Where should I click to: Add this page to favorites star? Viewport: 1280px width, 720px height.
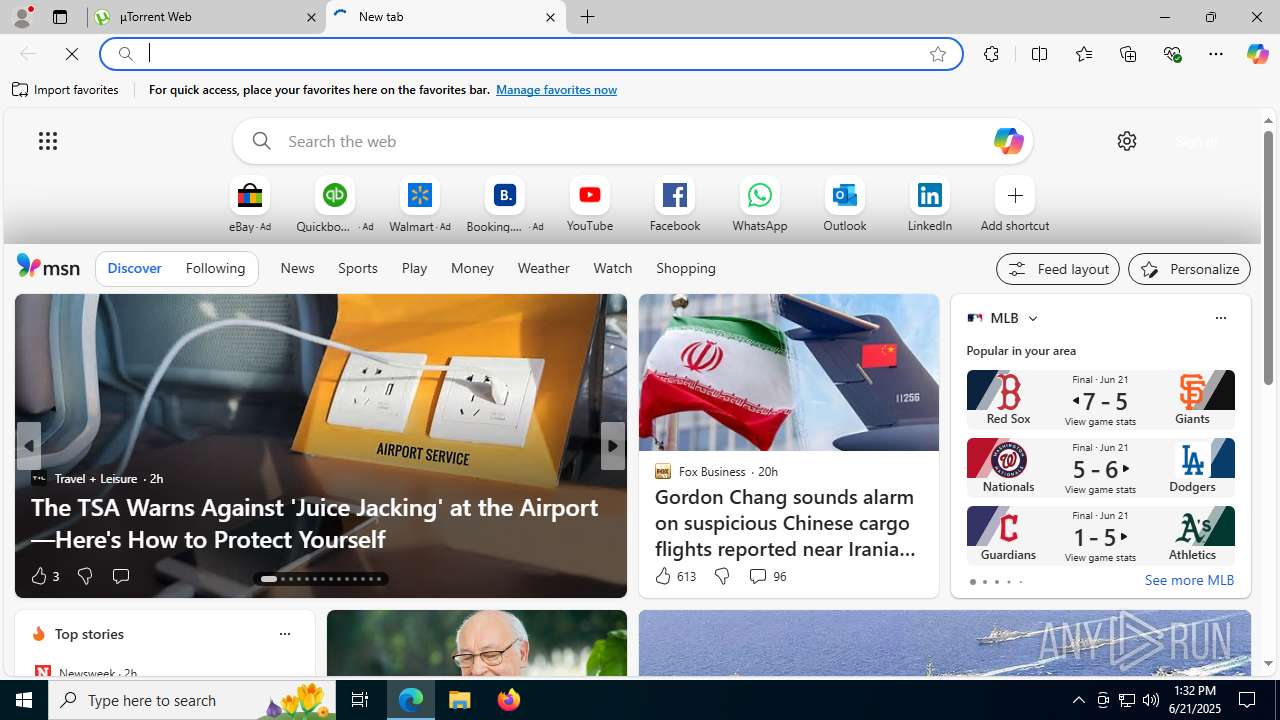[x=937, y=54]
